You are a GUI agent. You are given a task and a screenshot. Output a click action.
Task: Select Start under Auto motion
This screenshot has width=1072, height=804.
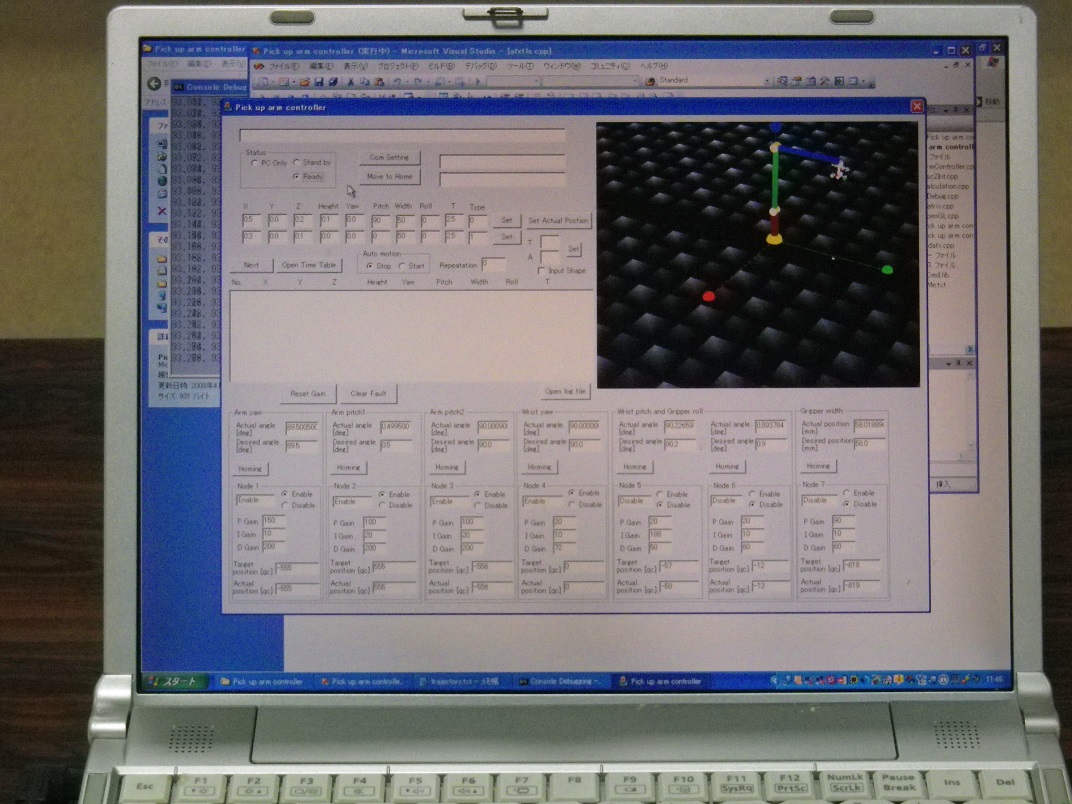tap(402, 266)
